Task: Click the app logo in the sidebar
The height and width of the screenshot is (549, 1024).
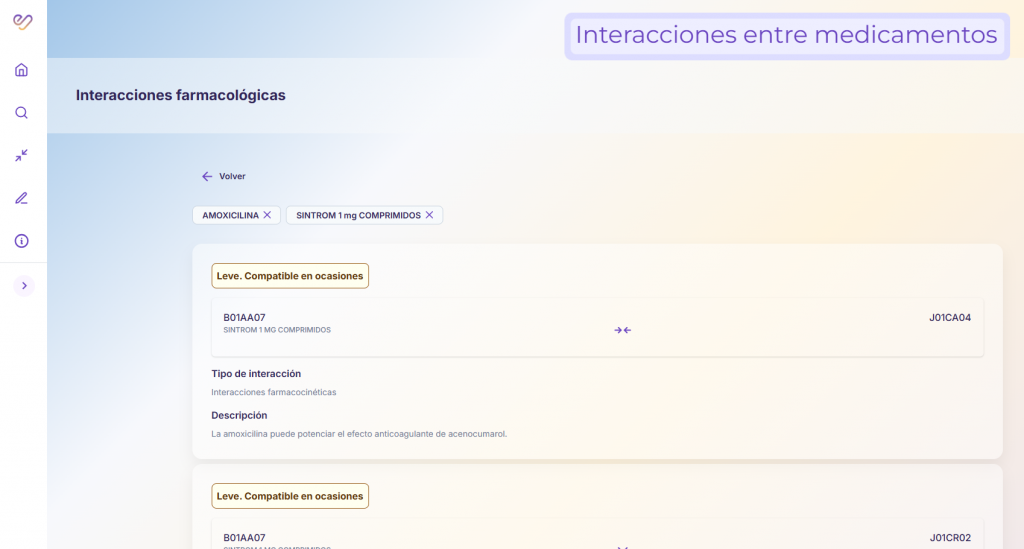Action: coord(23,22)
